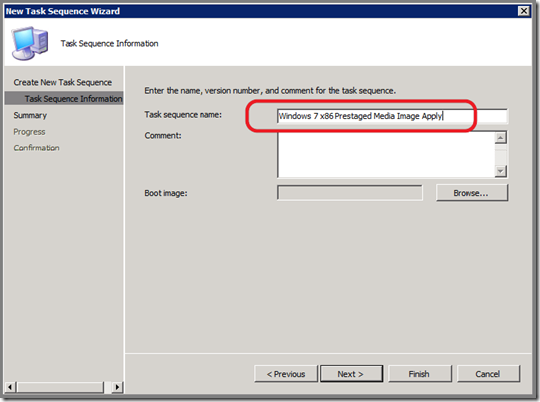Click the Task Sequence Information heading
540x402 pixels.
110,44
